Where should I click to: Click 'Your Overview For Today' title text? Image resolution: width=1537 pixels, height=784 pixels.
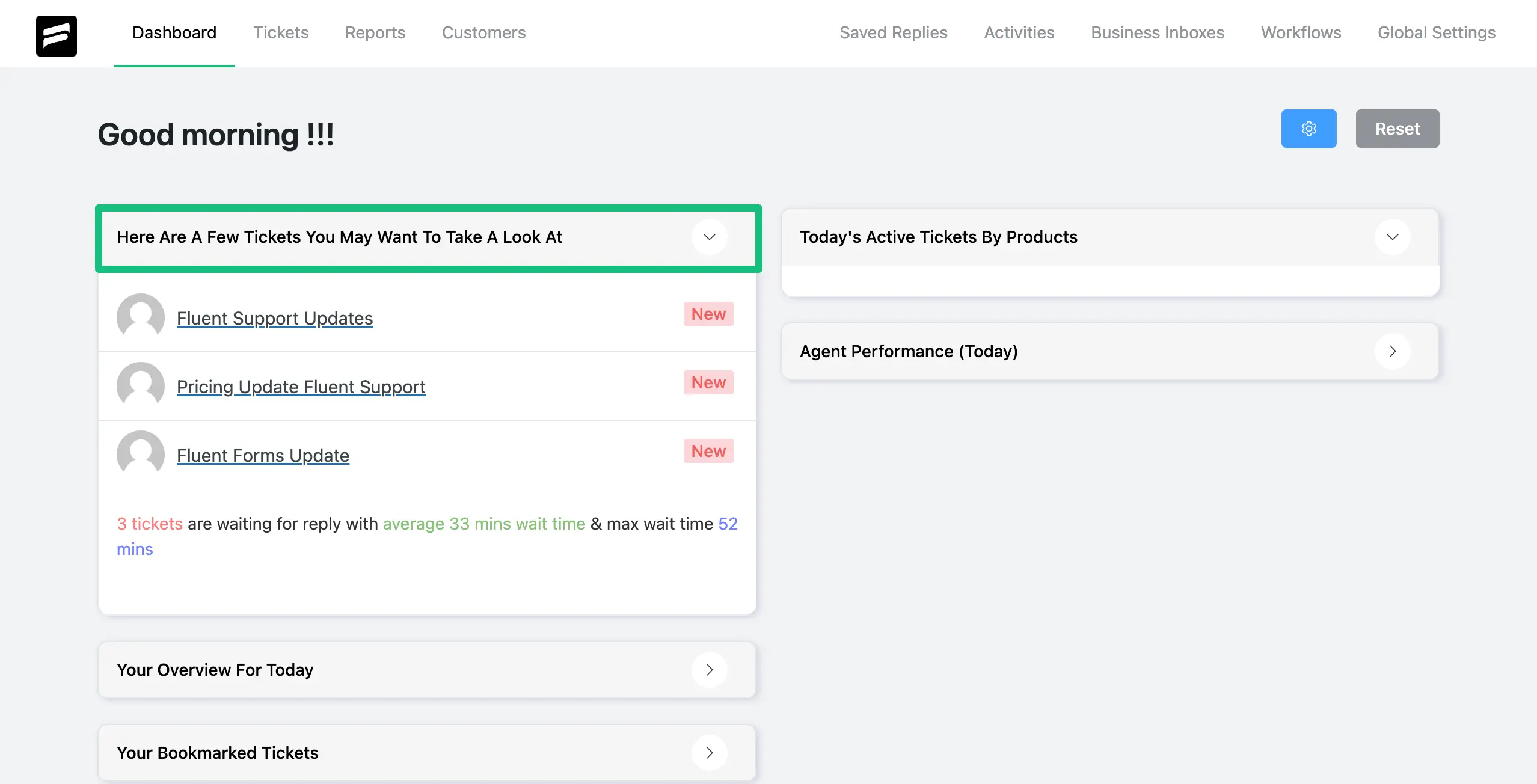pyautogui.click(x=215, y=670)
